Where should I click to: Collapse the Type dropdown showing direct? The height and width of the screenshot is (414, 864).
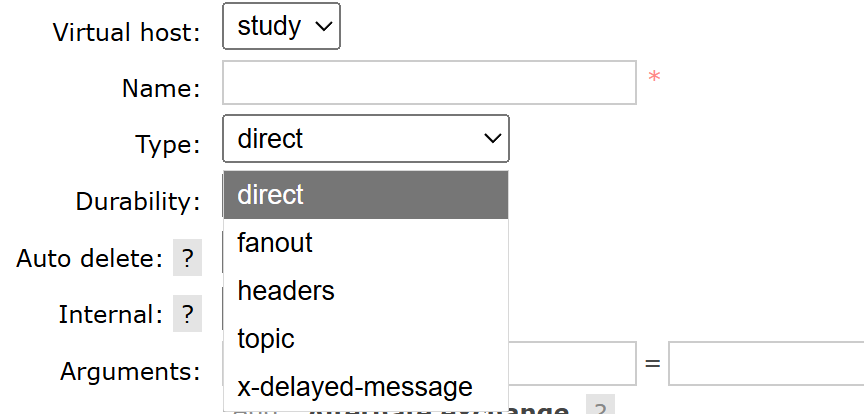(x=366, y=138)
